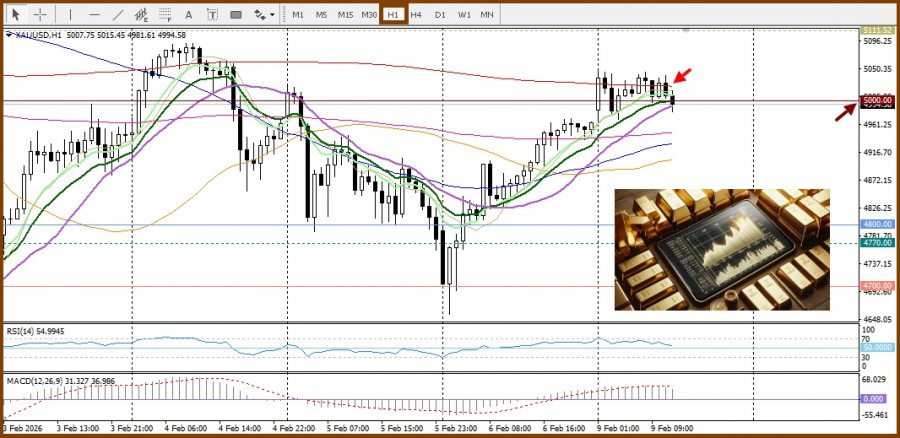This screenshot has width=900, height=438.
Task: Click the 4700.00 price level label
Action: tap(878, 285)
